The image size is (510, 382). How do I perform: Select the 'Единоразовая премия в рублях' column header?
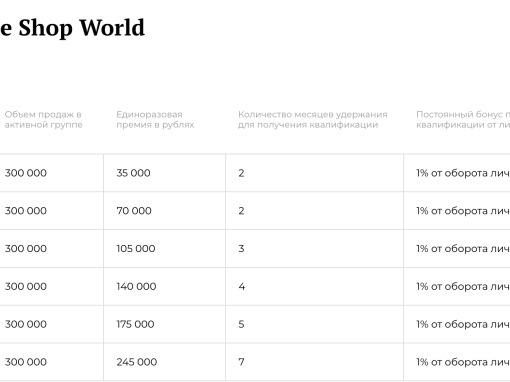pos(155,119)
